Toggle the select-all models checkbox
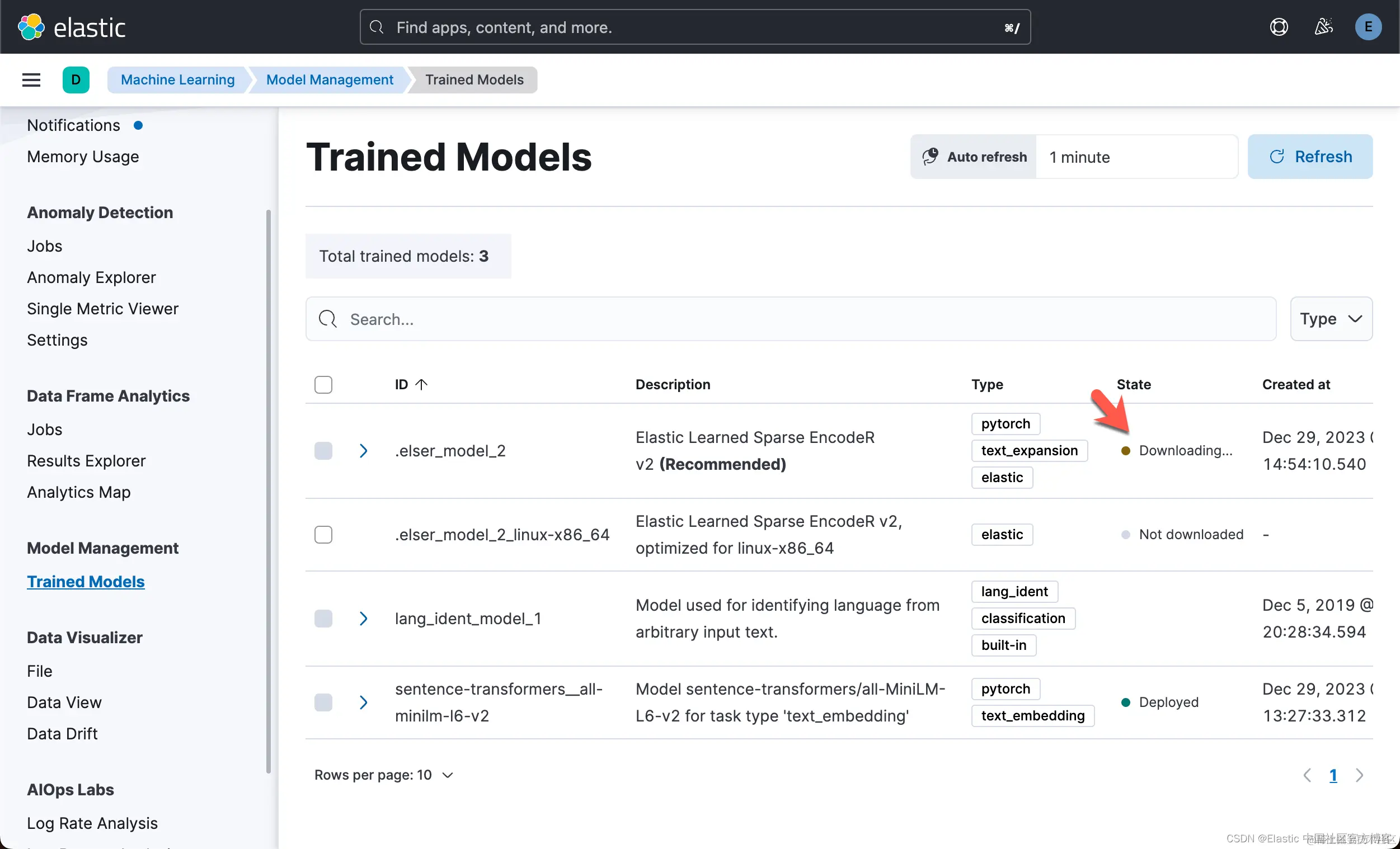1400x849 pixels. [x=323, y=384]
